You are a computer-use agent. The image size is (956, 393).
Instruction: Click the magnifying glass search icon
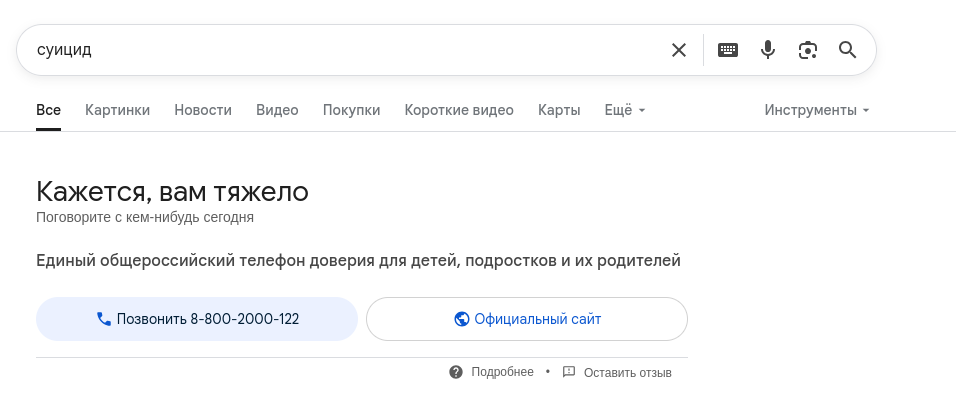click(848, 50)
